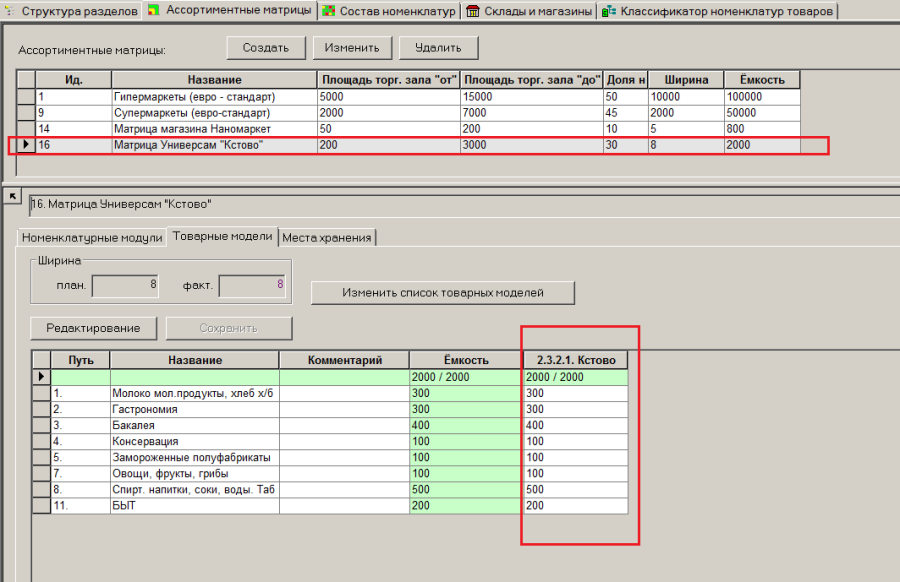Click the 50000 capacity cell
The image size is (900, 582).
(x=762, y=112)
